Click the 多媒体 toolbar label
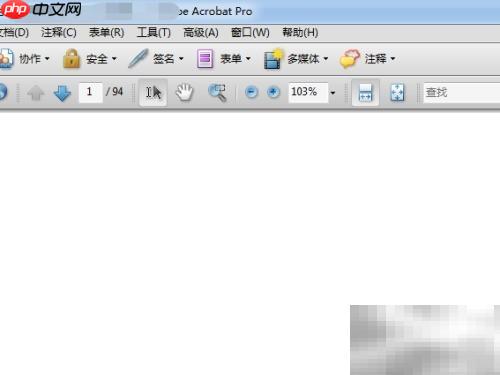This screenshot has width=500, height=375. 303,59
